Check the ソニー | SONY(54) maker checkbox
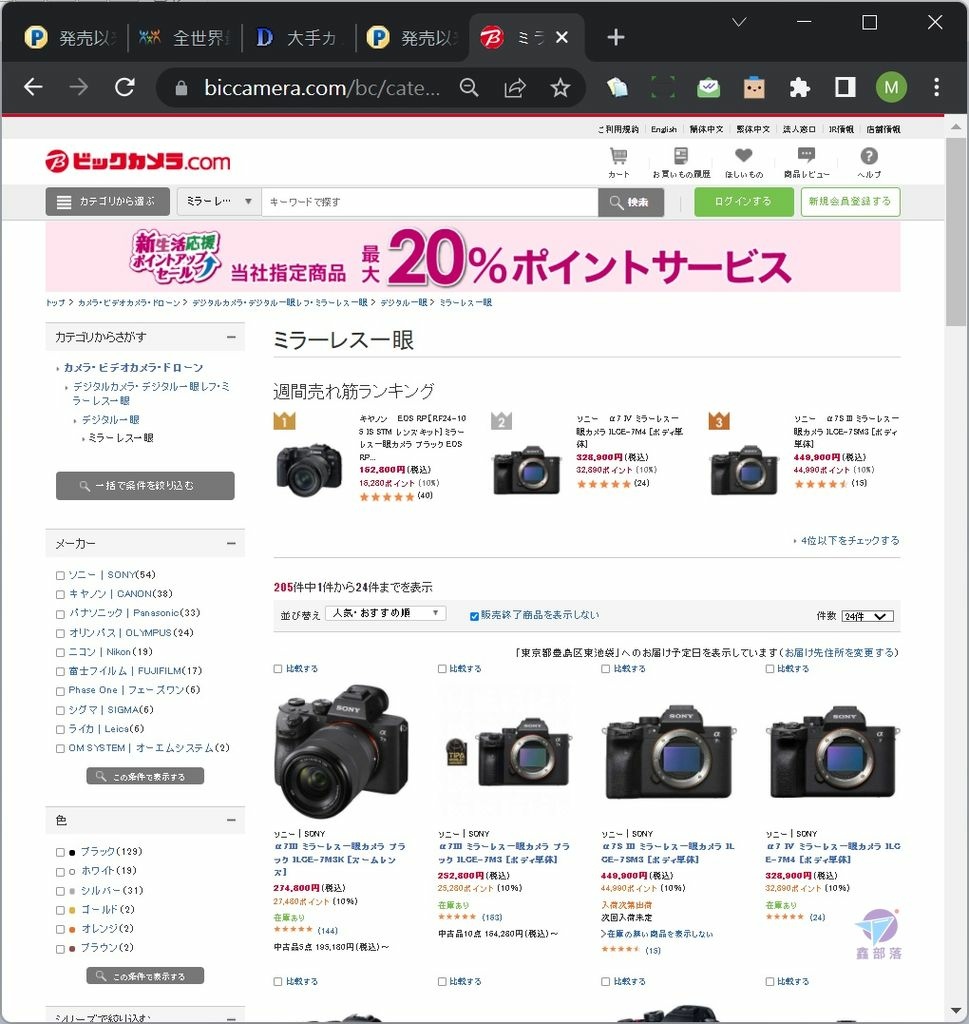 tap(60, 575)
